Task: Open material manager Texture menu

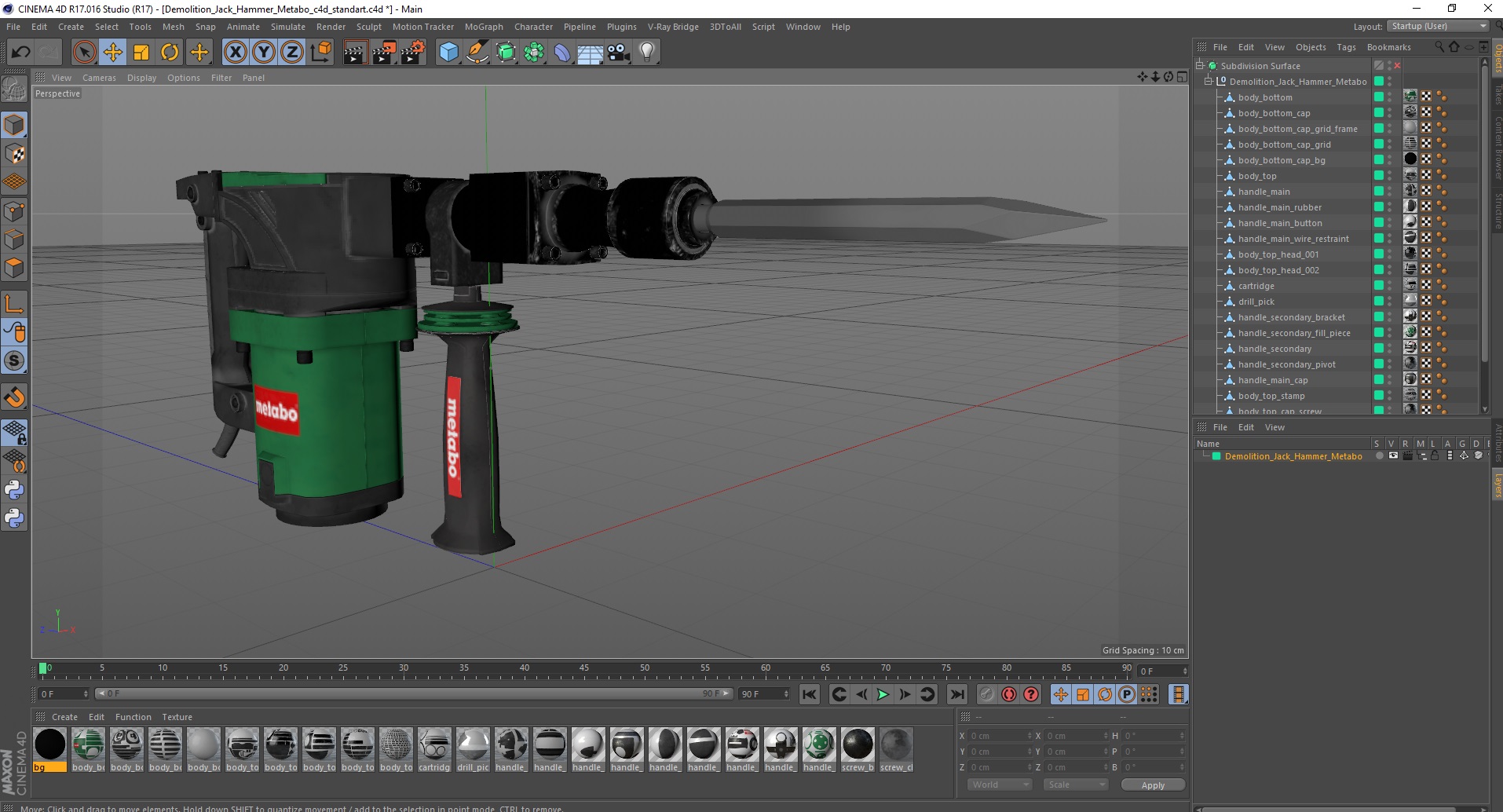Action: click(x=177, y=717)
